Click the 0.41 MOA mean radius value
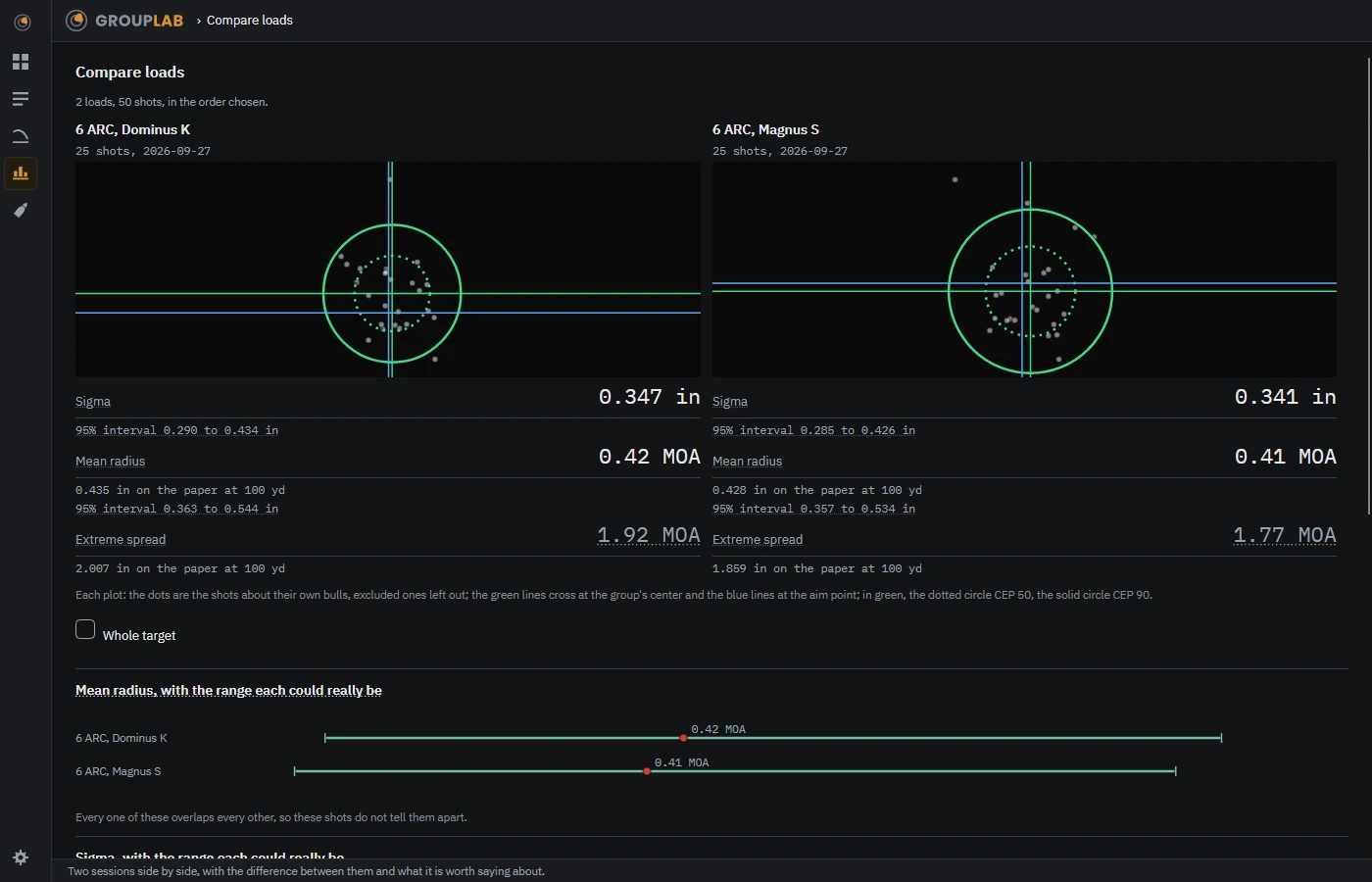The height and width of the screenshot is (882, 1372). pyautogui.click(x=1286, y=457)
